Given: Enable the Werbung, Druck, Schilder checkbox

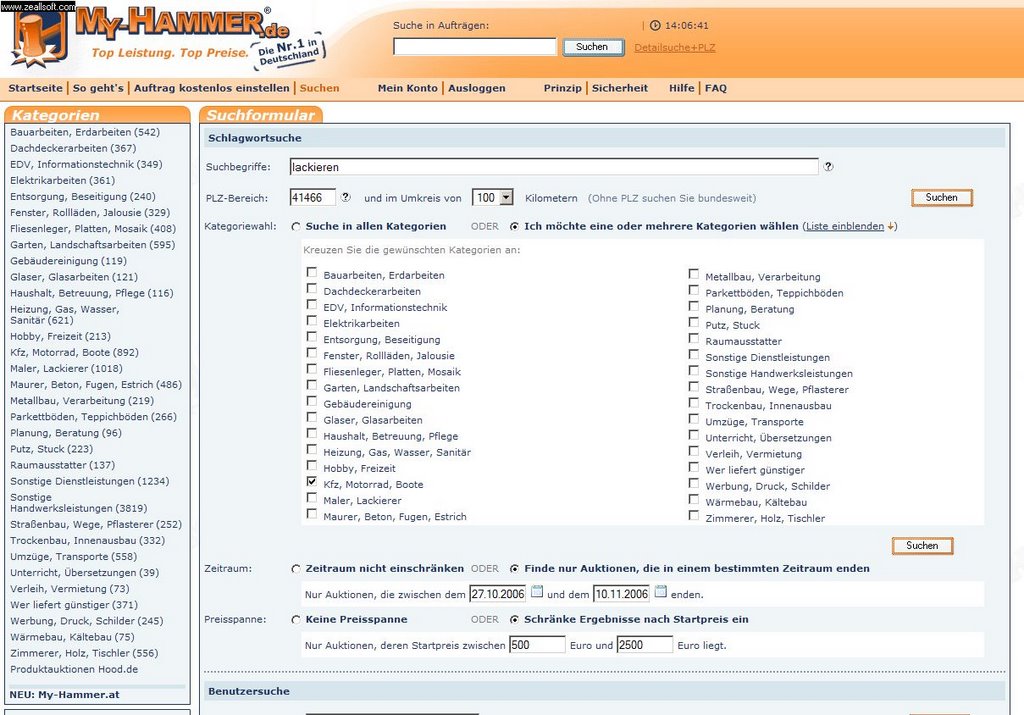Looking at the screenshot, I should [694, 483].
